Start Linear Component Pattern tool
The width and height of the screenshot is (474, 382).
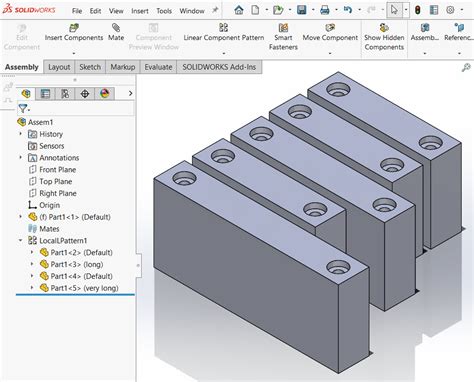pyautogui.click(x=224, y=32)
